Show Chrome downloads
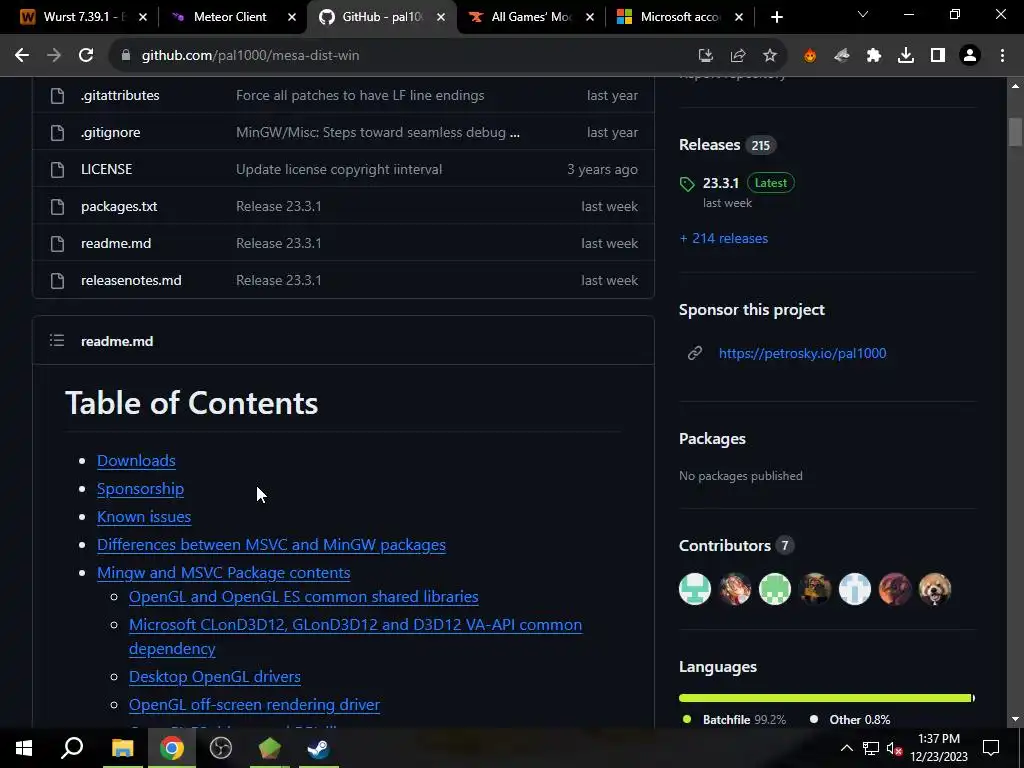This screenshot has width=1024, height=768. click(906, 56)
